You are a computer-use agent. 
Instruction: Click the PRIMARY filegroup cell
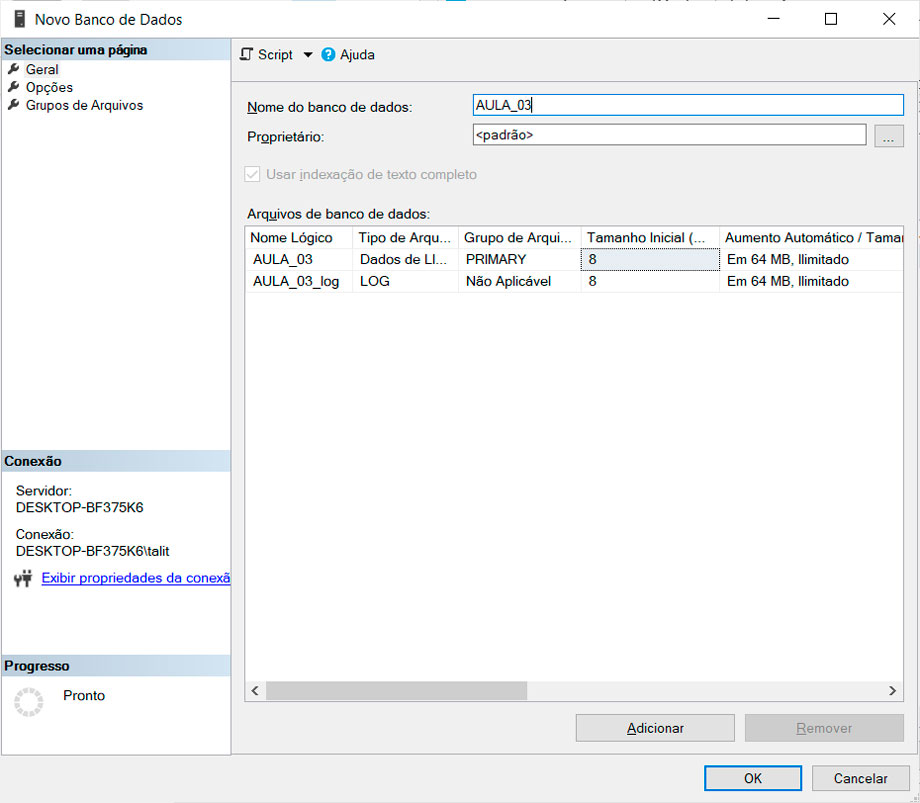click(x=519, y=259)
